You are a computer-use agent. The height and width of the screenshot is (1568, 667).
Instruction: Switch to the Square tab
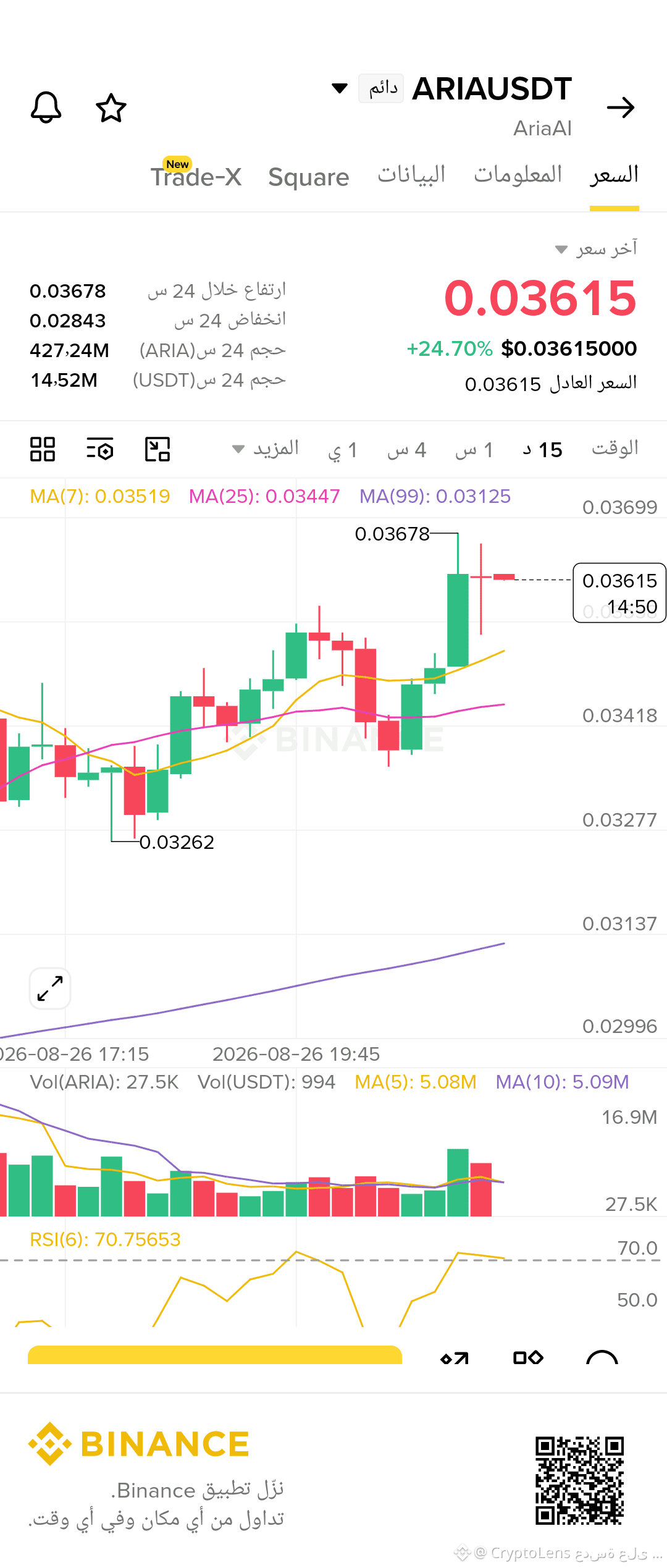pos(309,177)
